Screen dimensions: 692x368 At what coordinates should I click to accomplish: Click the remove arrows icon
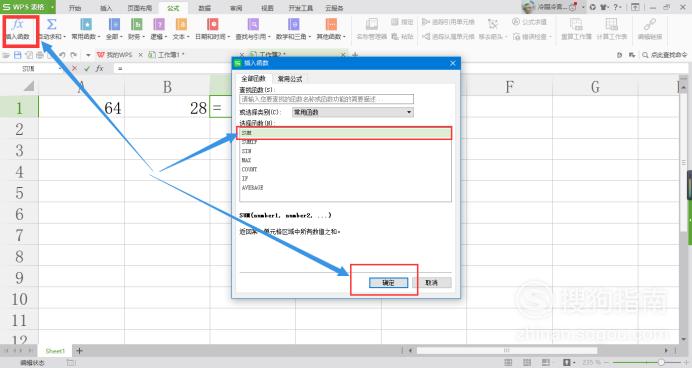[493, 23]
